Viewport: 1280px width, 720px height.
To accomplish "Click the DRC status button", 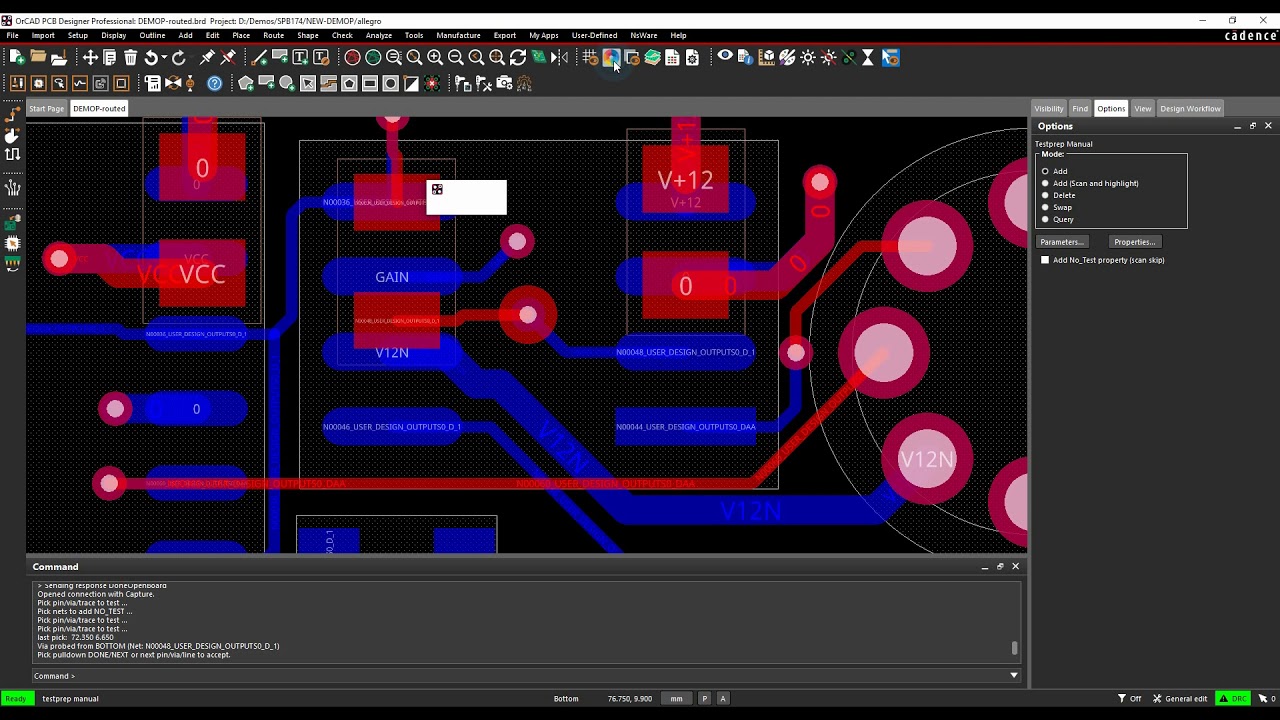I will [1233, 698].
